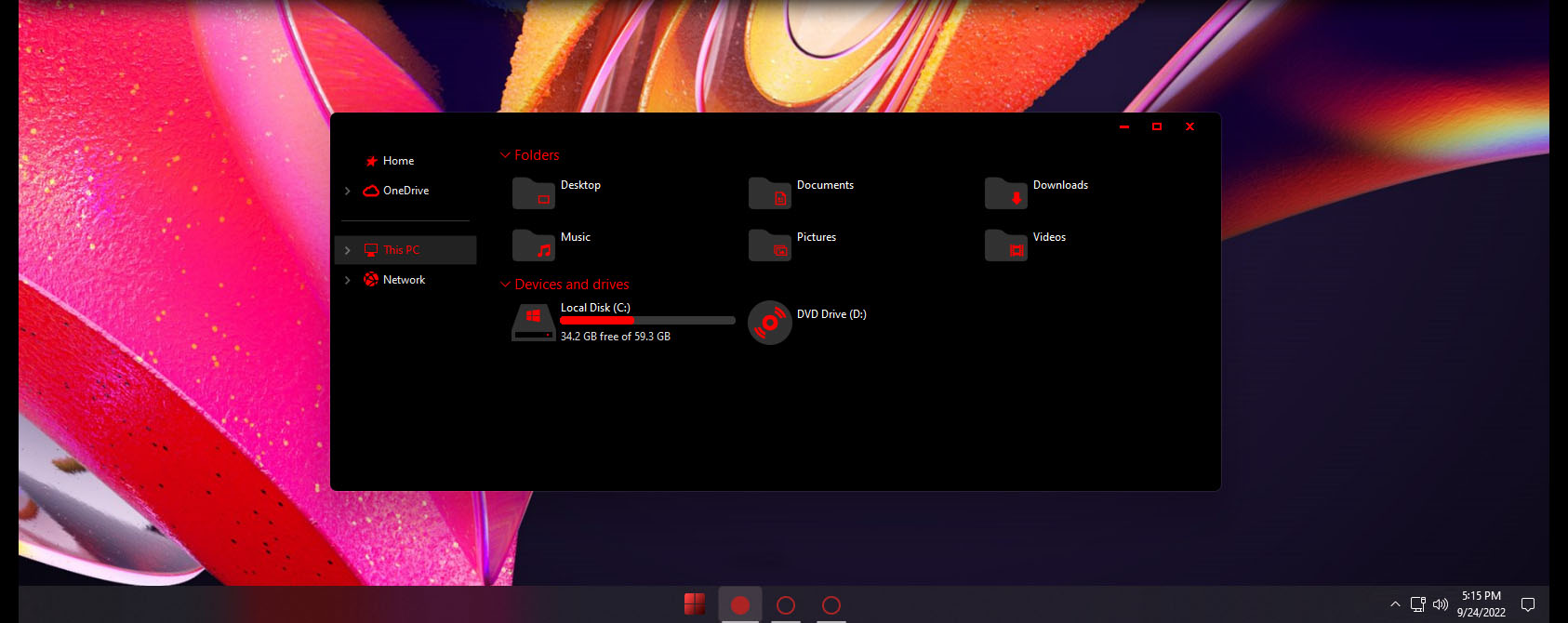The image size is (1568, 623).
Task: Click the Local Disk usage bar
Action: click(x=647, y=320)
